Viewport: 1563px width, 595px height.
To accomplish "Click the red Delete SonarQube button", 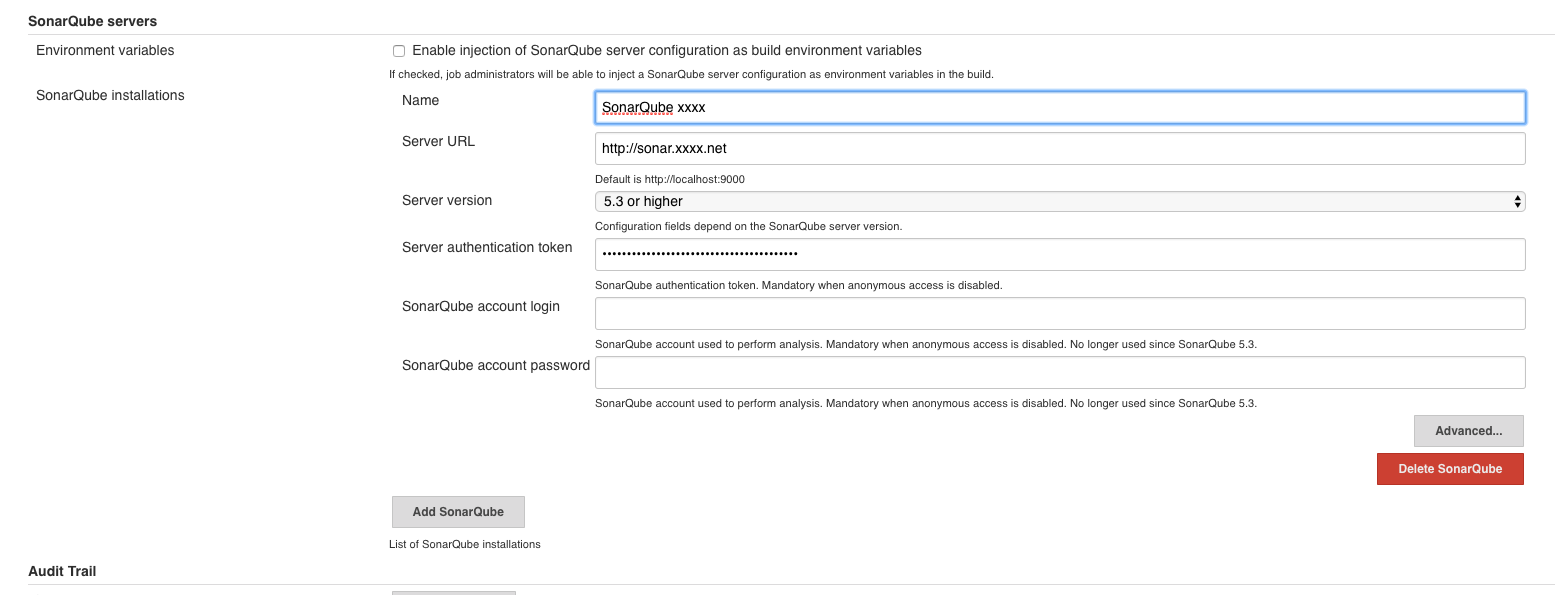I will (1450, 469).
